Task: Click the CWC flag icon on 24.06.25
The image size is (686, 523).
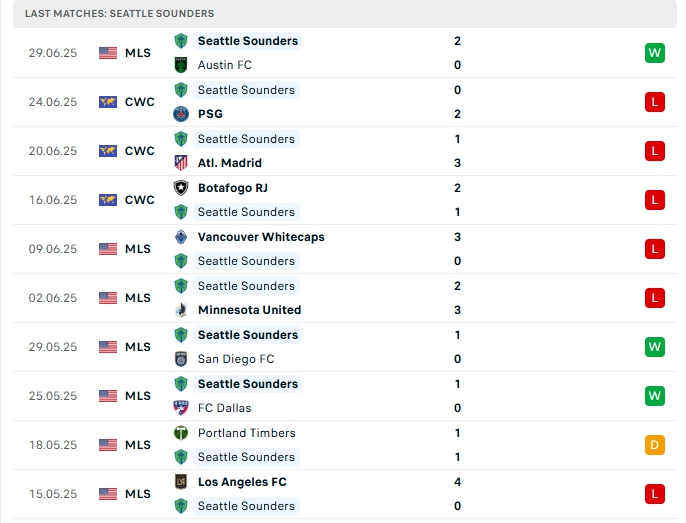Action: point(108,102)
